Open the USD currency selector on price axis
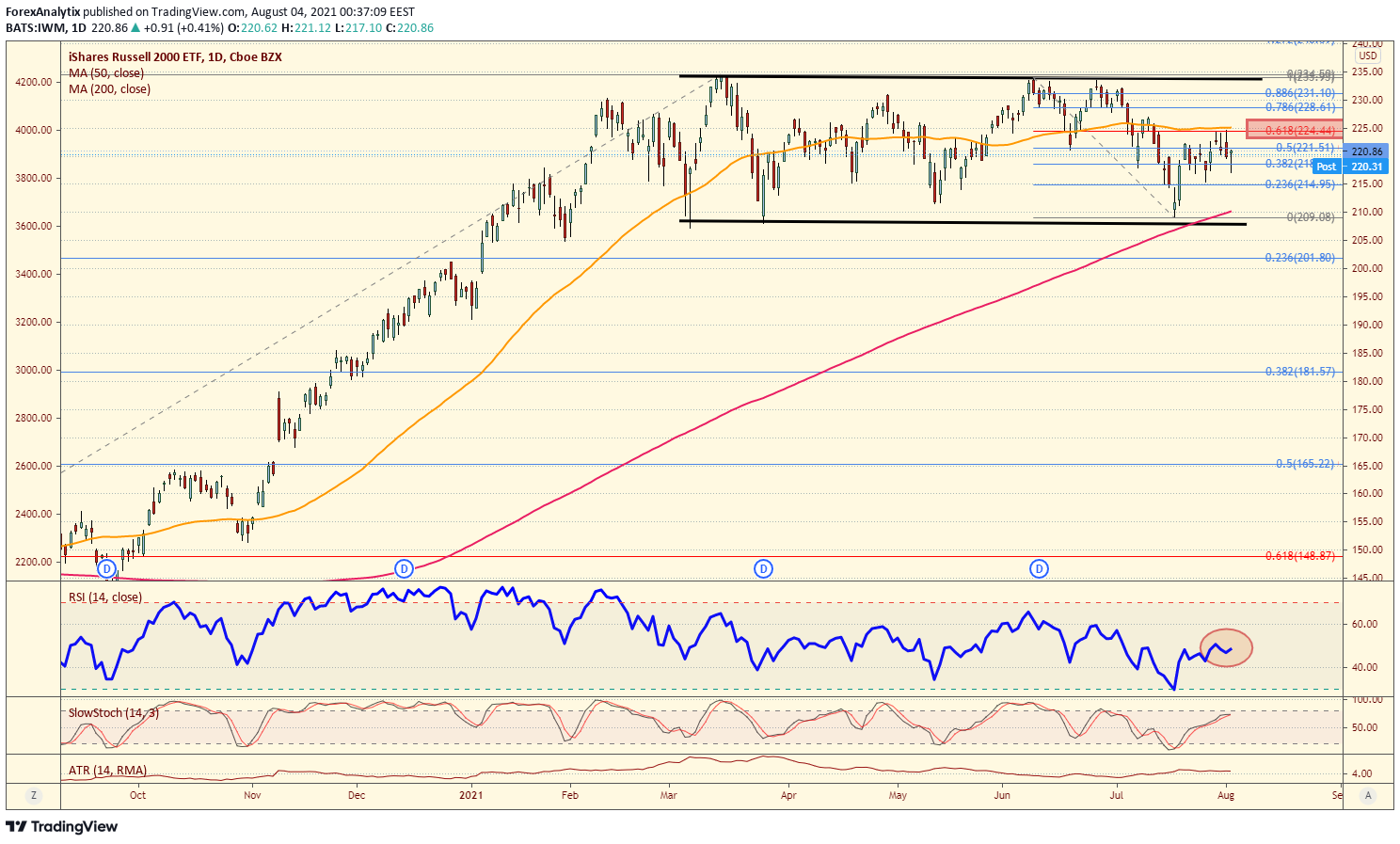The height and width of the screenshot is (844, 1400). (x=1367, y=56)
